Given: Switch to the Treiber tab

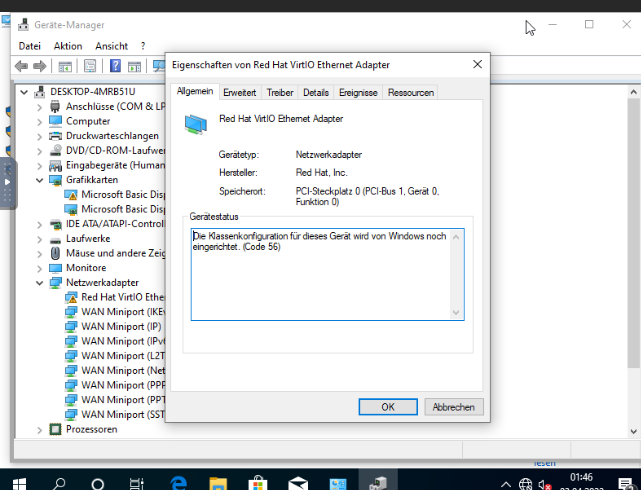Looking at the screenshot, I should click(x=280, y=93).
